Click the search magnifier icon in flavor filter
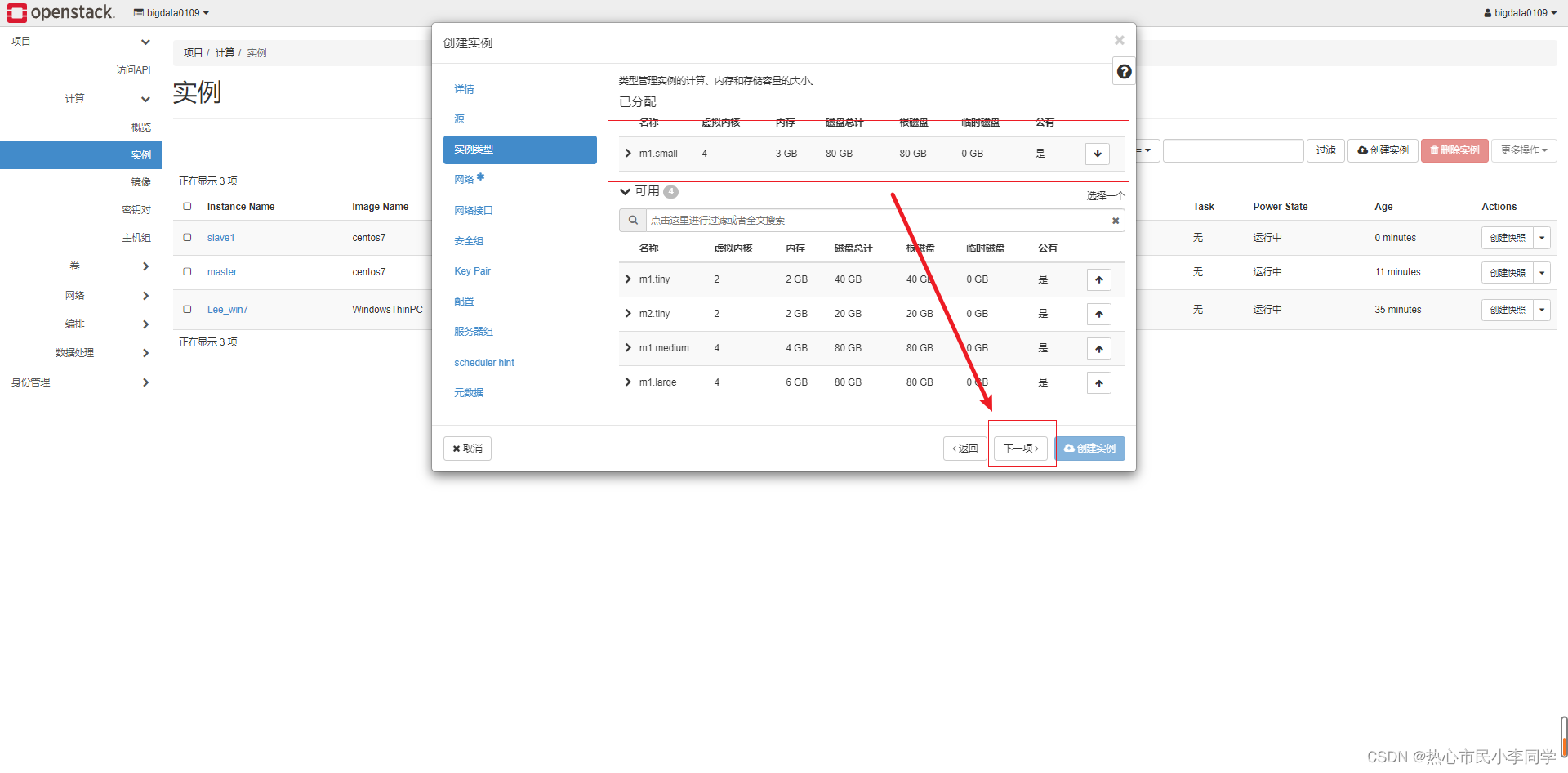This screenshot has width=1568, height=773. (x=633, y=221)
